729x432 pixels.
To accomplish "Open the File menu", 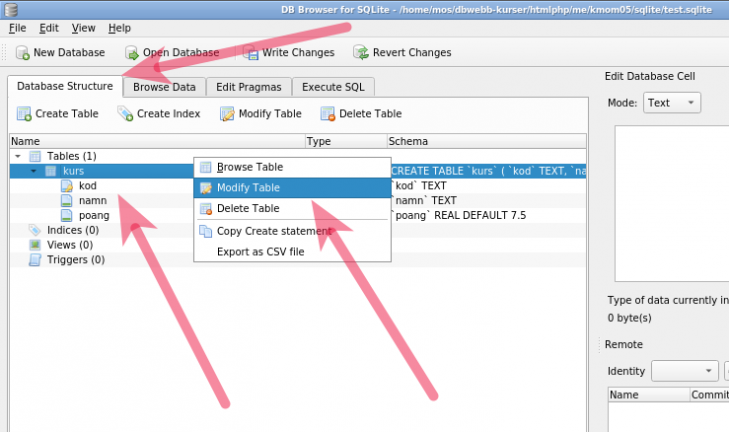I will (18, 28).
